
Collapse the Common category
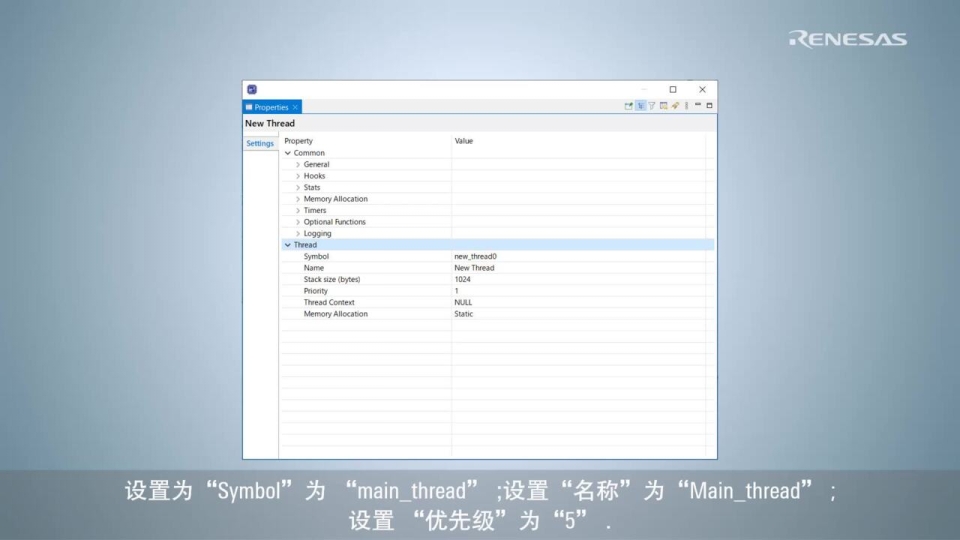click(x=288, y=153)
